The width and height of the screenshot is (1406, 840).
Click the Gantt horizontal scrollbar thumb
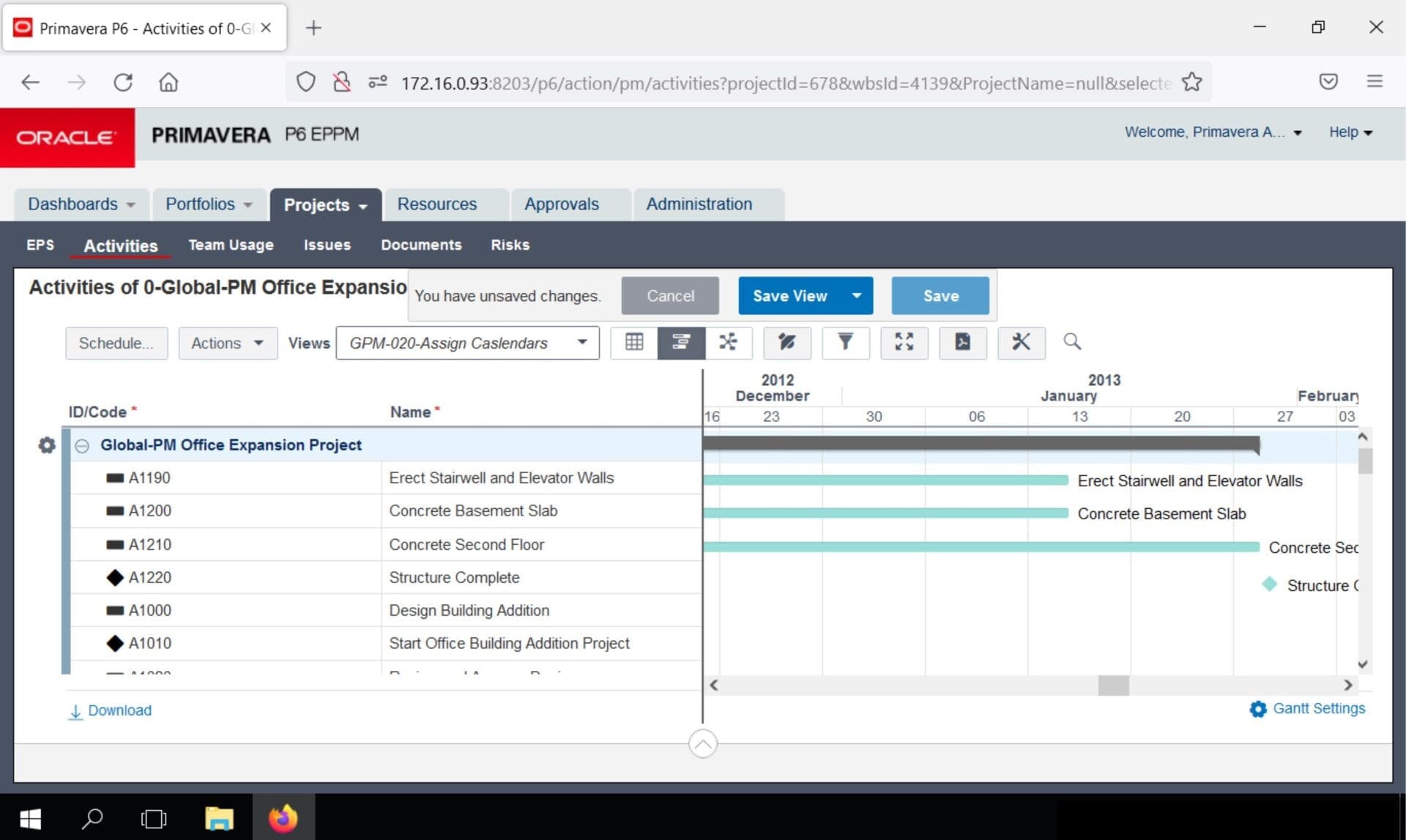(x=1113, y=685)
